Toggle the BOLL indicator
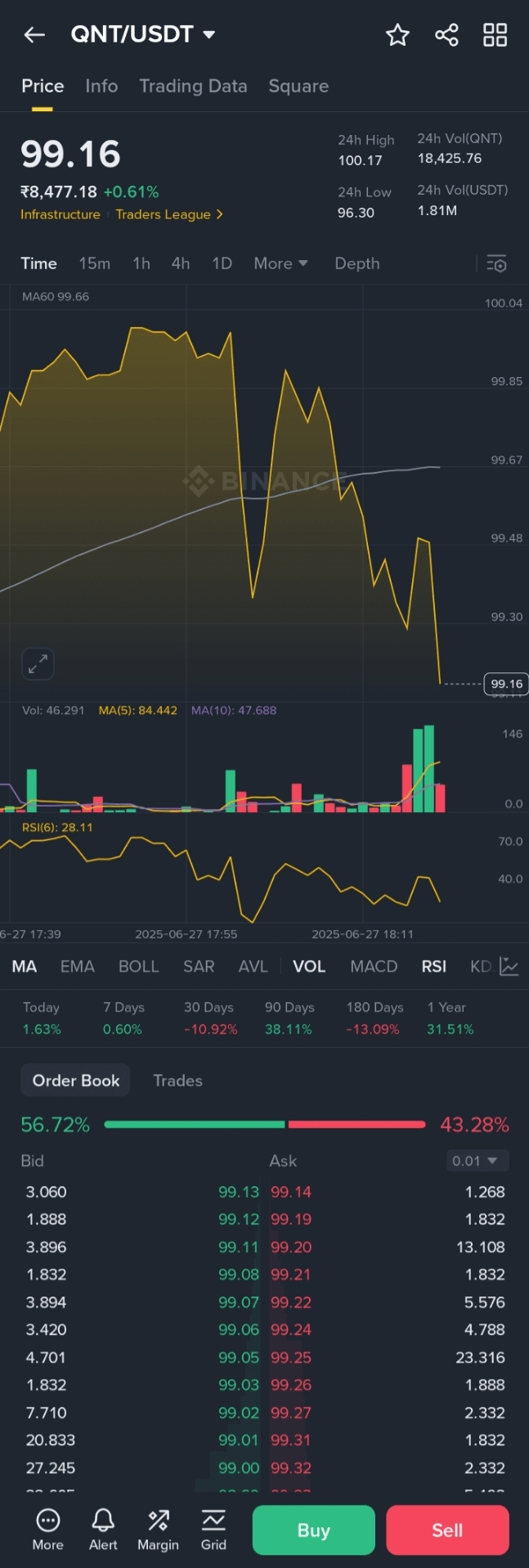 pyautogui.click(x=139, y=966)
